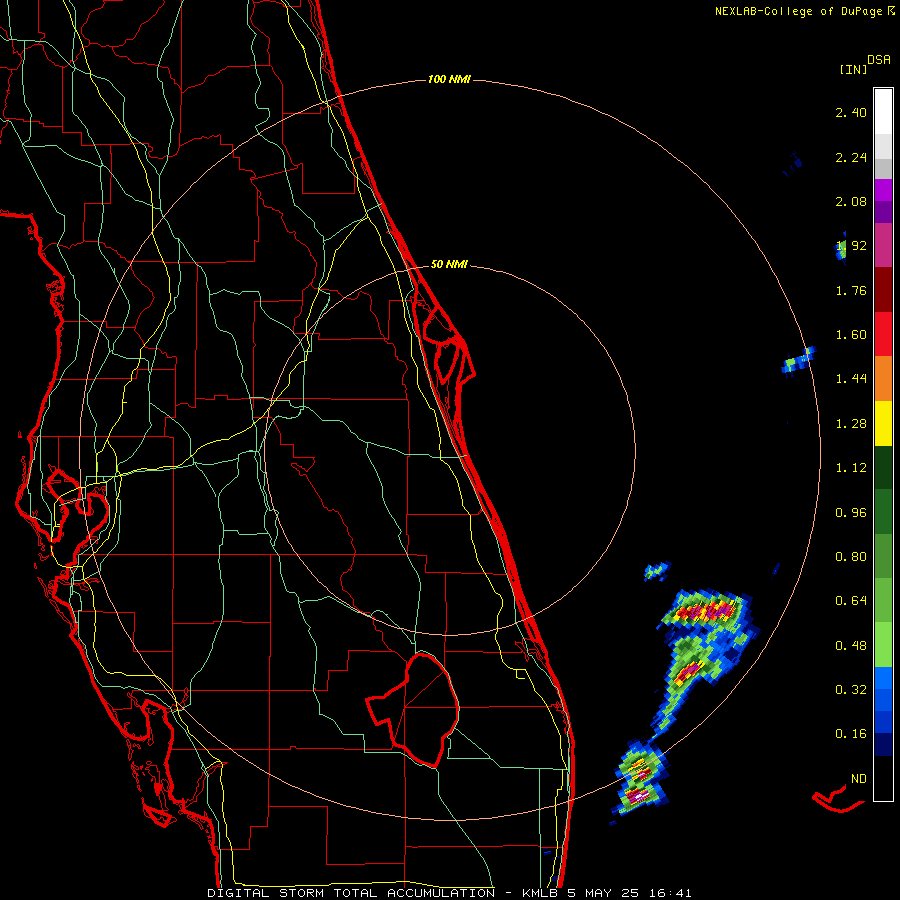Click the 50 NMI range ring label

point(449,264)
